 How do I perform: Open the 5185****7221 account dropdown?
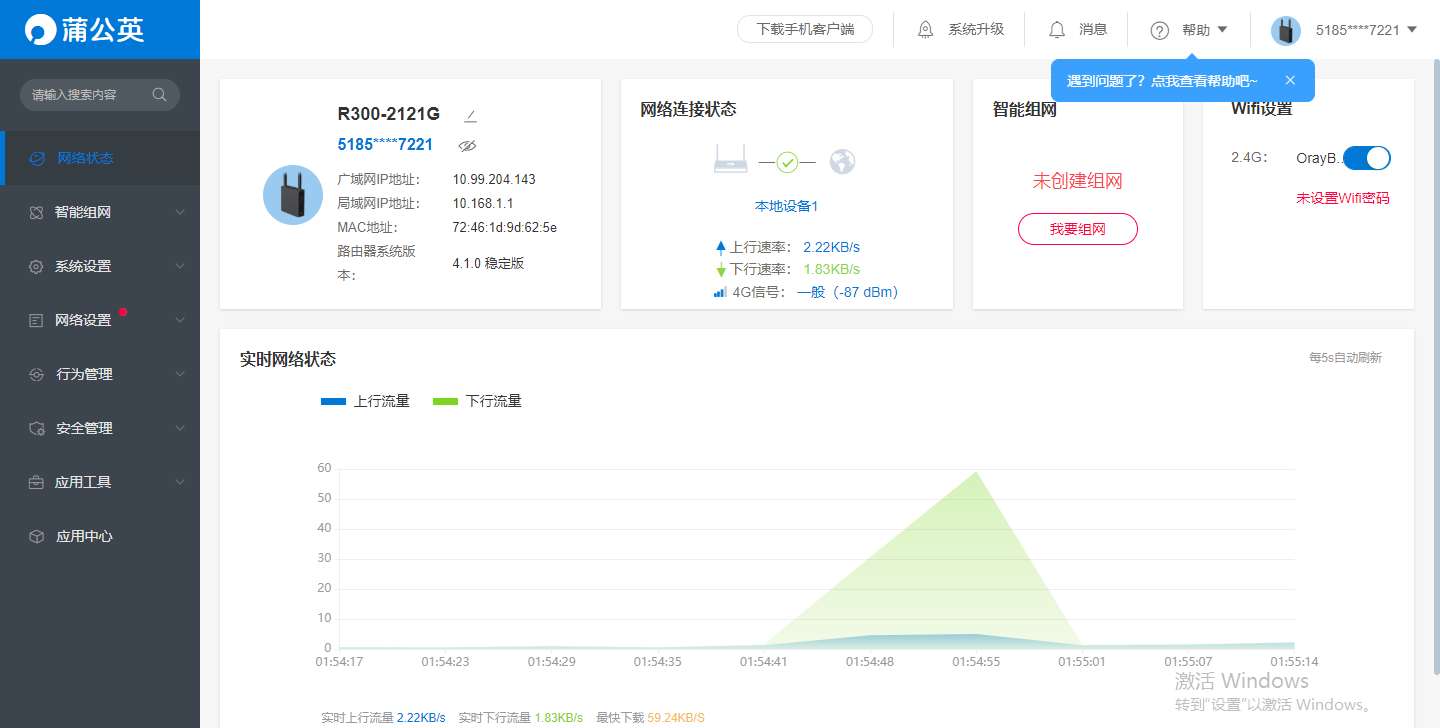click(1360, 30)
